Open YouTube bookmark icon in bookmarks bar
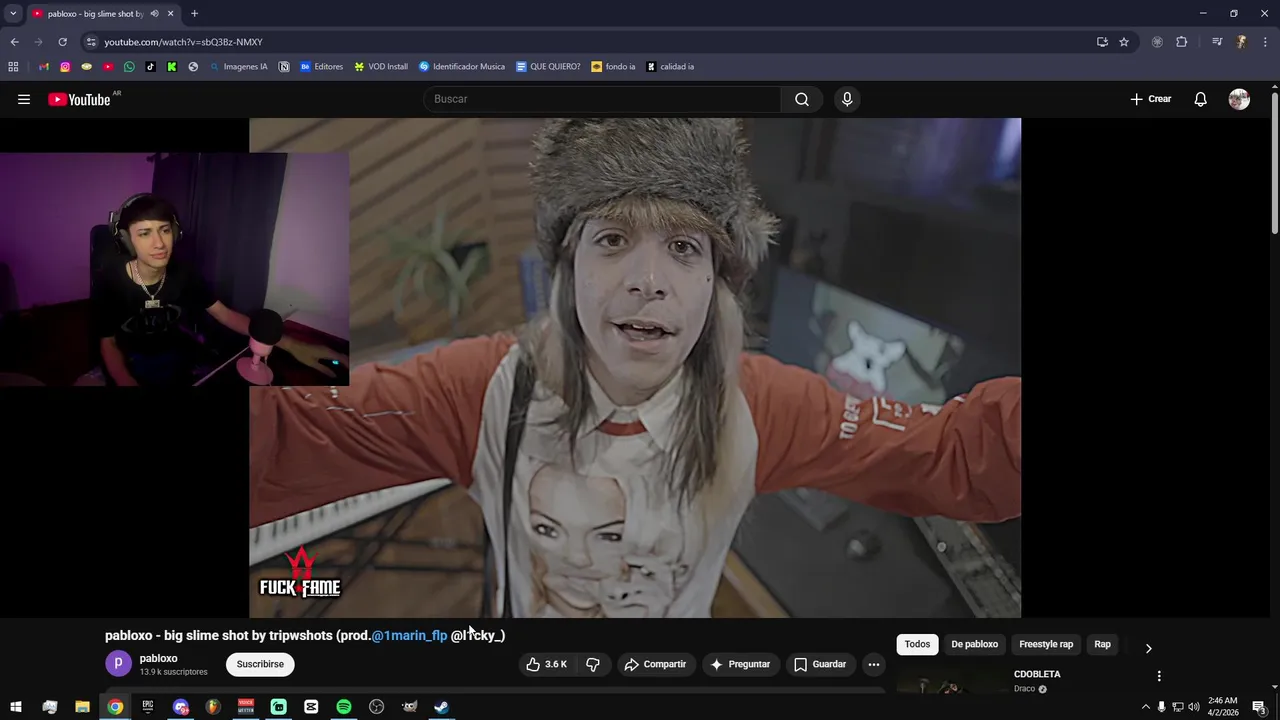Screen dimensions: 1280x720 [108, 67]
